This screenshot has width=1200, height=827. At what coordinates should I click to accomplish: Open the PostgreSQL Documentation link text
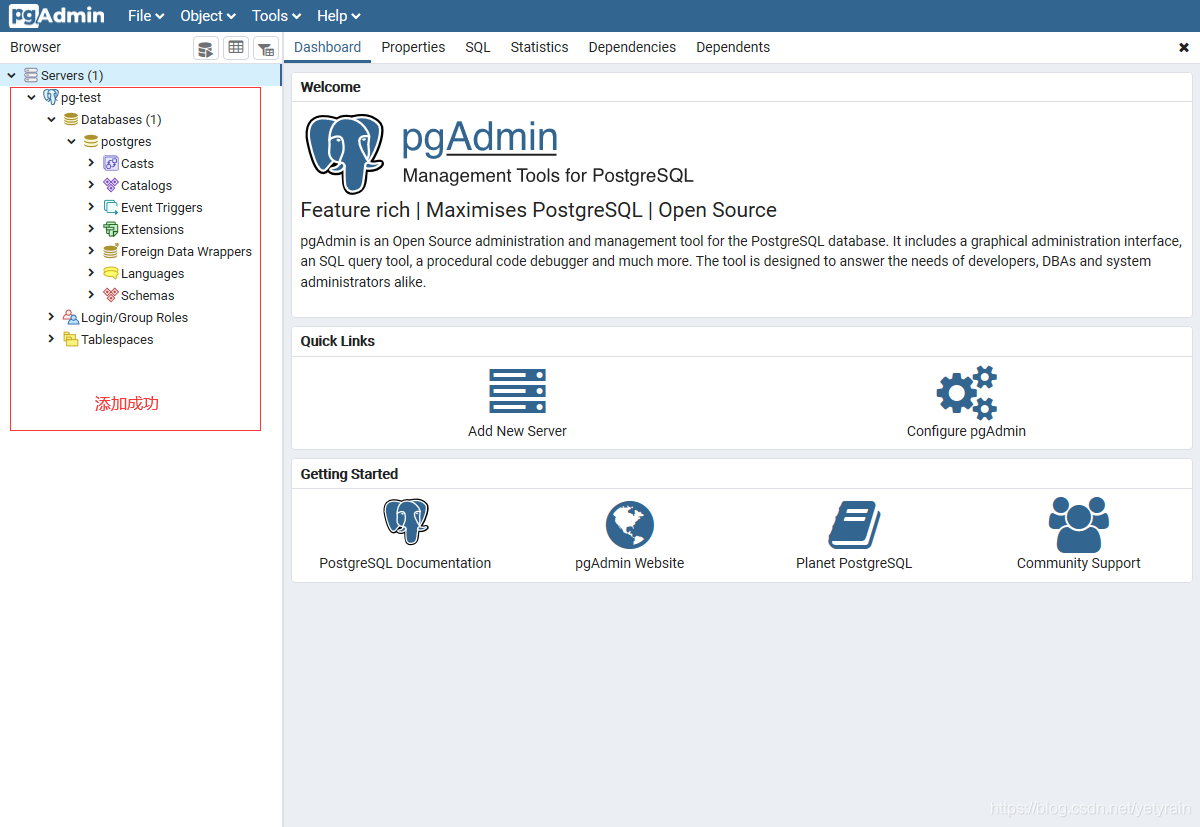point(405,563)
